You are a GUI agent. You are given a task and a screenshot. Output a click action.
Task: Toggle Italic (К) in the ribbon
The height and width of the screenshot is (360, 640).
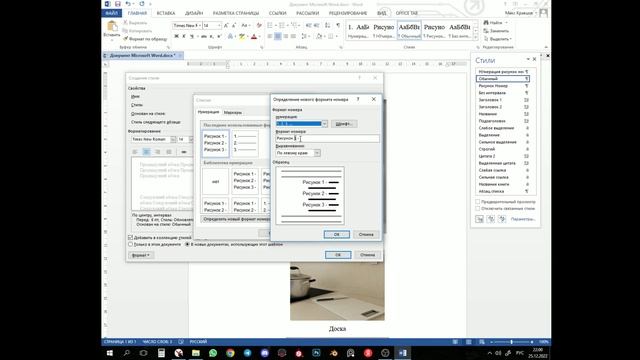point(184,36)
